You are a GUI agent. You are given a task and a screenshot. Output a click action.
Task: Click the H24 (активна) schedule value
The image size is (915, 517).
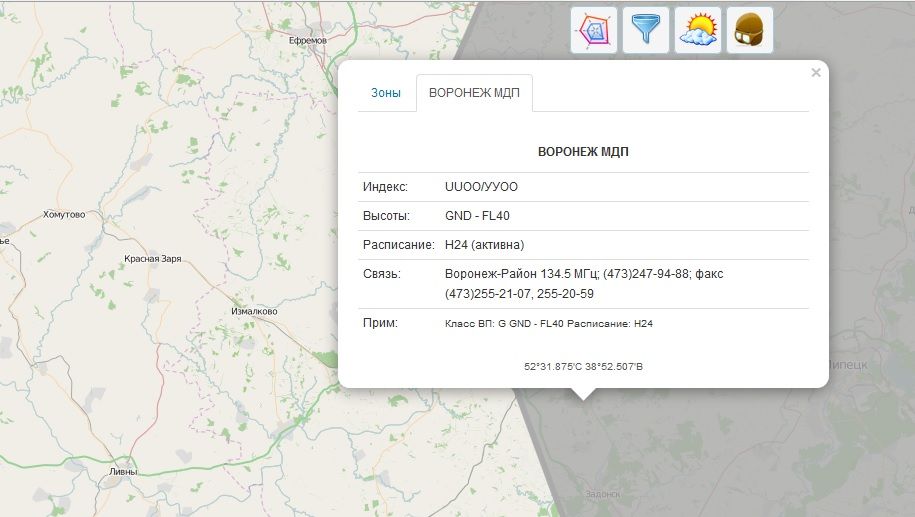click(484, 245)
